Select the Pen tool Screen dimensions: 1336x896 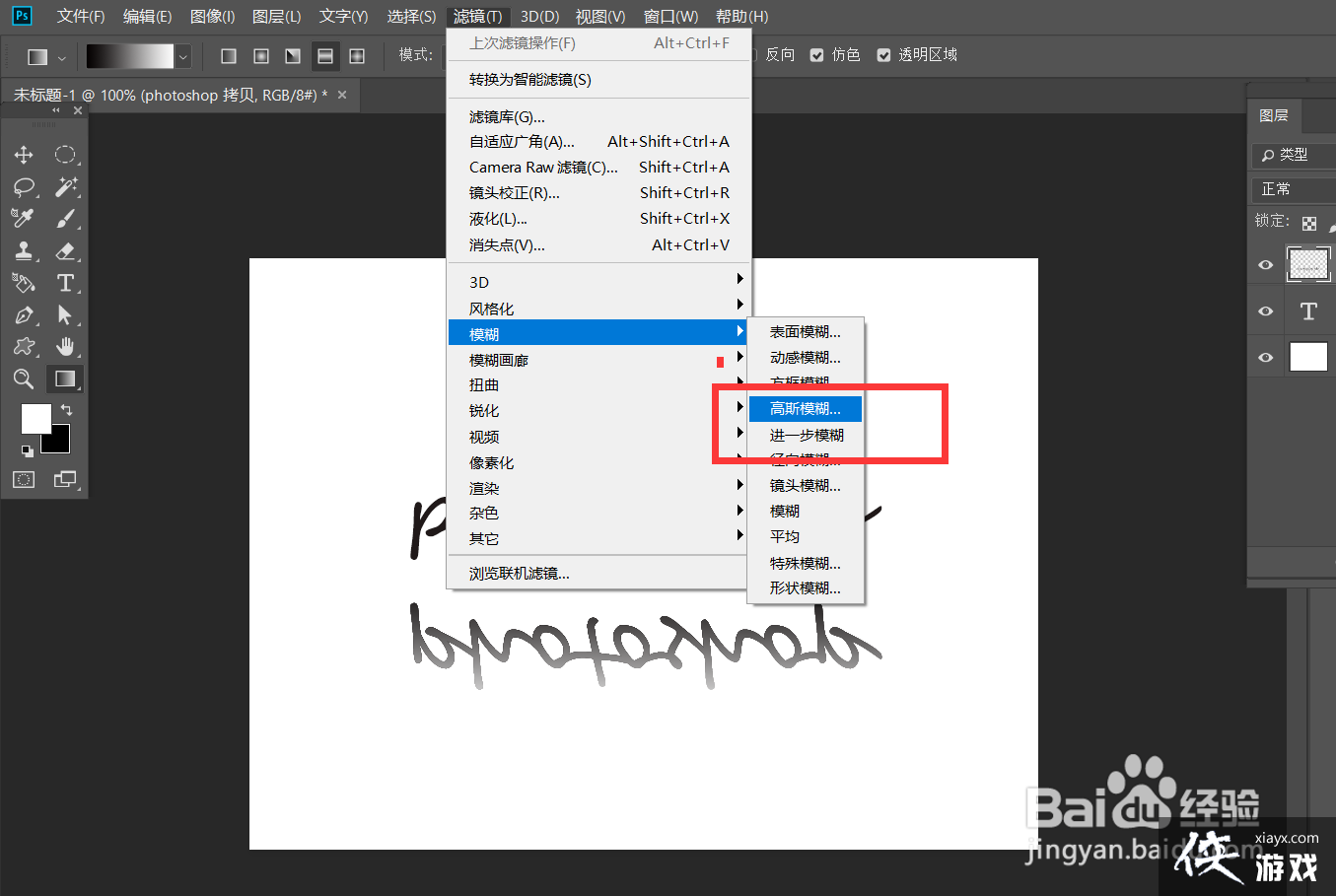pyautogui.click(x=23, y=315)
